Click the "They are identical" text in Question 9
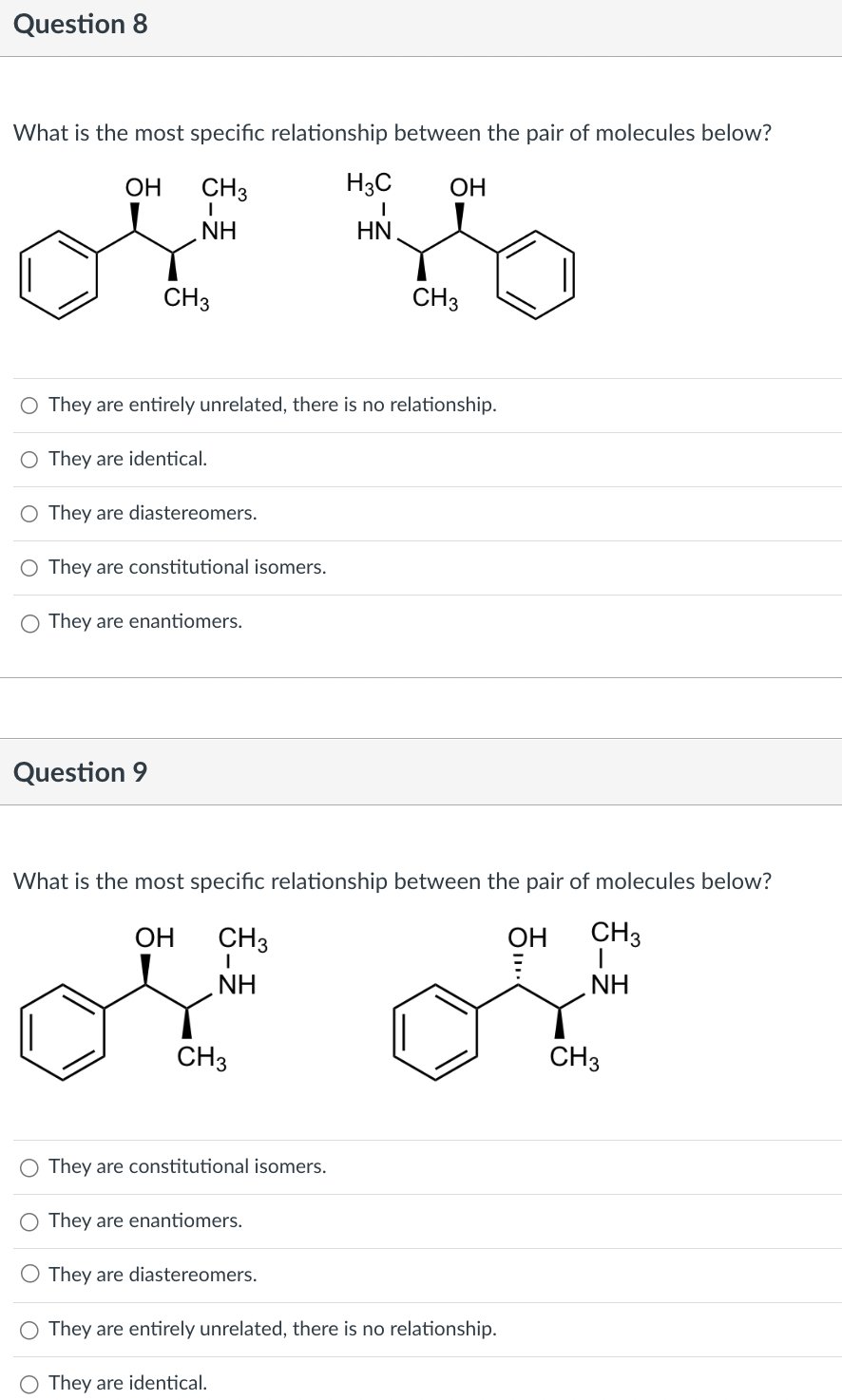 [126, 1383]
